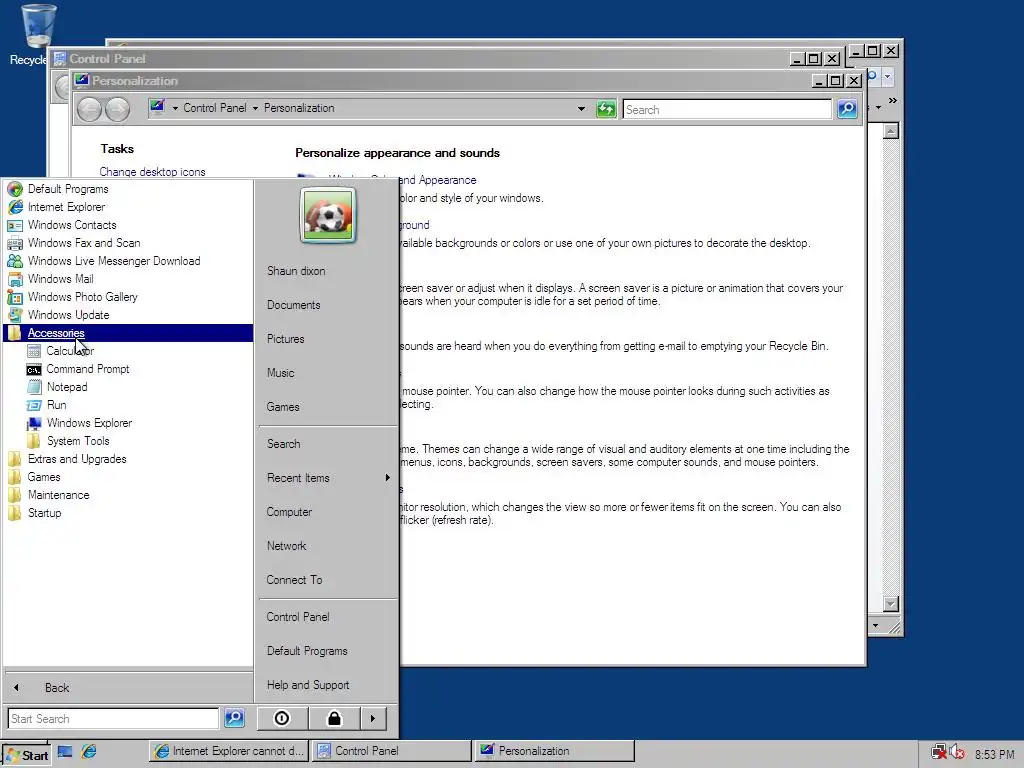The height and width of the screenshot is (768, 1024).
Task: Switch to Control Panel taskbar button
Action: click(x=391, y=751)
